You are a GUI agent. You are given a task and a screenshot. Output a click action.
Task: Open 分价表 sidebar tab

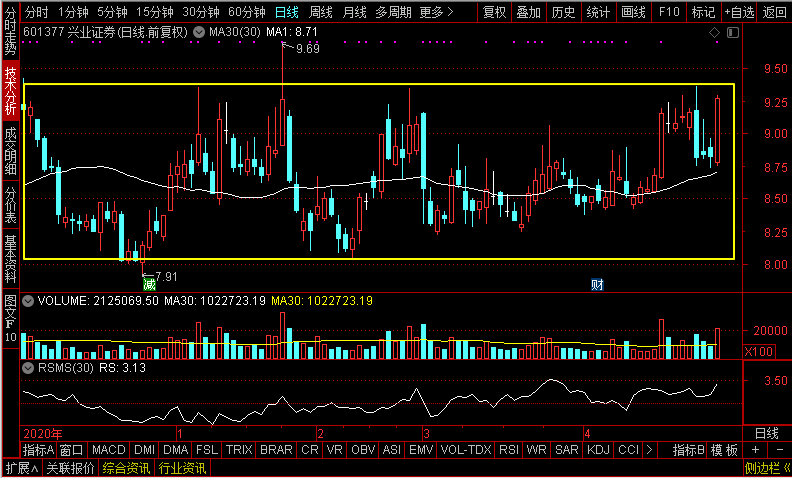point(11,205)
